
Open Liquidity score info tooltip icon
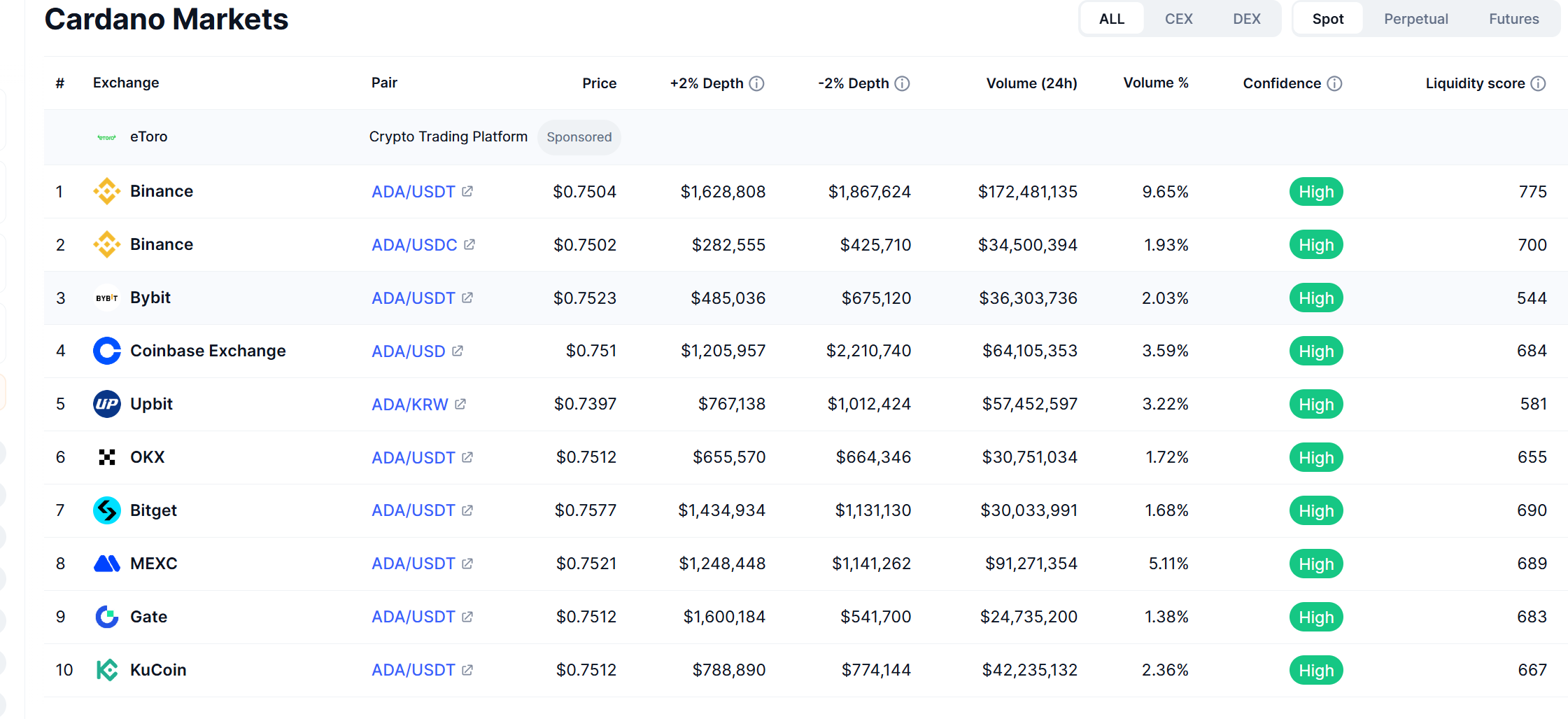[1538, 83]
